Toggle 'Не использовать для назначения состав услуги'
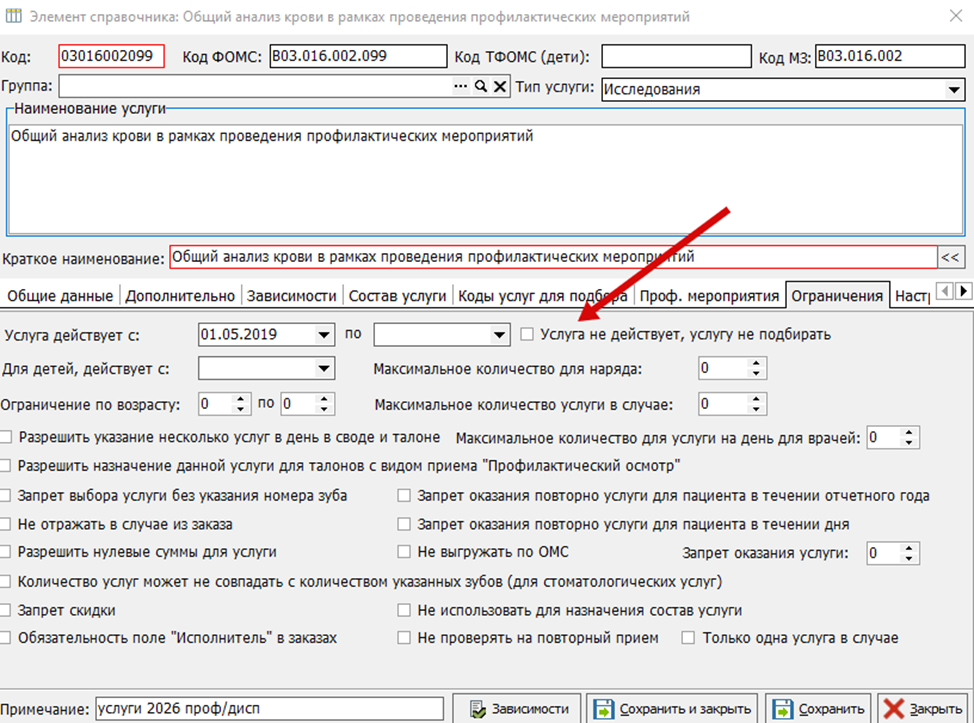Image resolution: width=974 pixels, height=723 pixels. 404,611
